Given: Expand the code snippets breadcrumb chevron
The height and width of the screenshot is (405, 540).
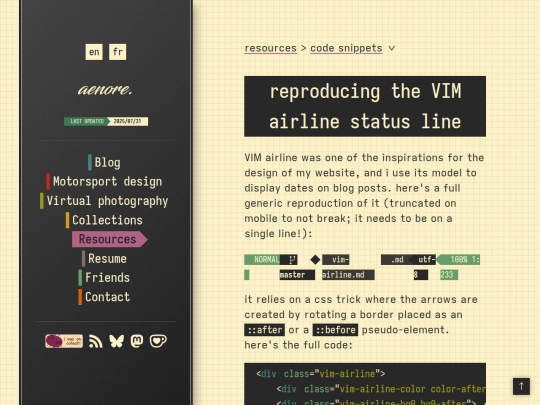Looking at the screenshot, I should tap(392, 48).
